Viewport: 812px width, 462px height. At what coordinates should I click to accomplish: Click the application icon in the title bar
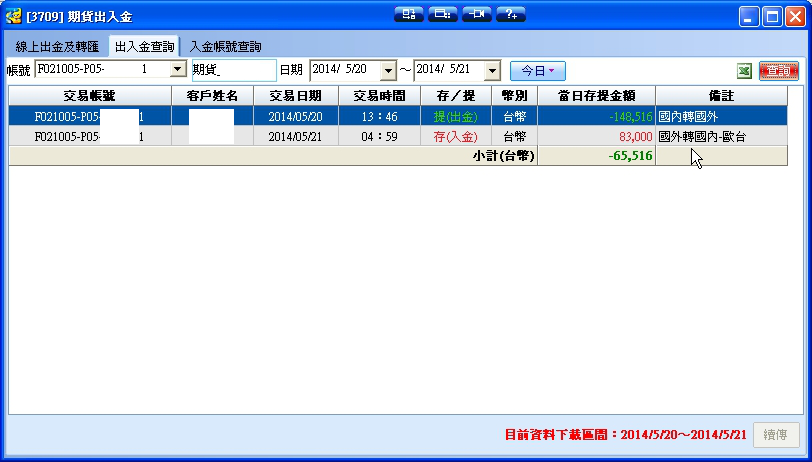(x=13, y=17)
